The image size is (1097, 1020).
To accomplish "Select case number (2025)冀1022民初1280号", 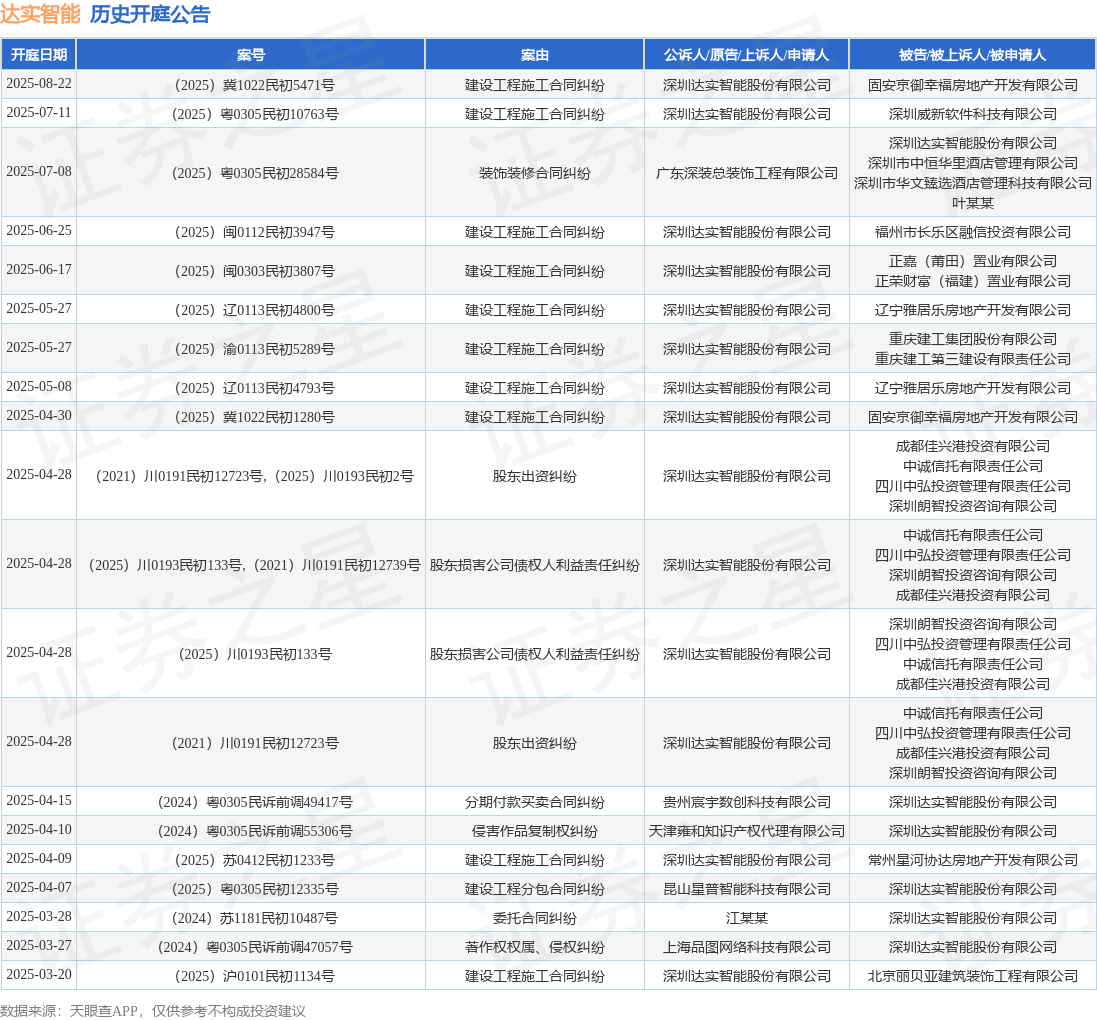I will (x=255, y=417).
